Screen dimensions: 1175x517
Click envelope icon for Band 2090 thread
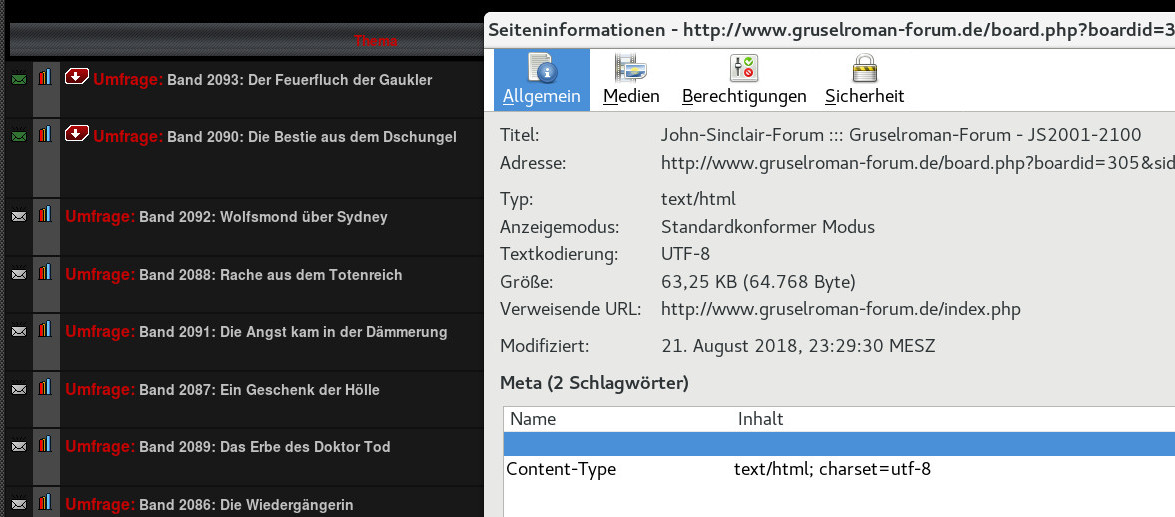click(x=19, y=136)
